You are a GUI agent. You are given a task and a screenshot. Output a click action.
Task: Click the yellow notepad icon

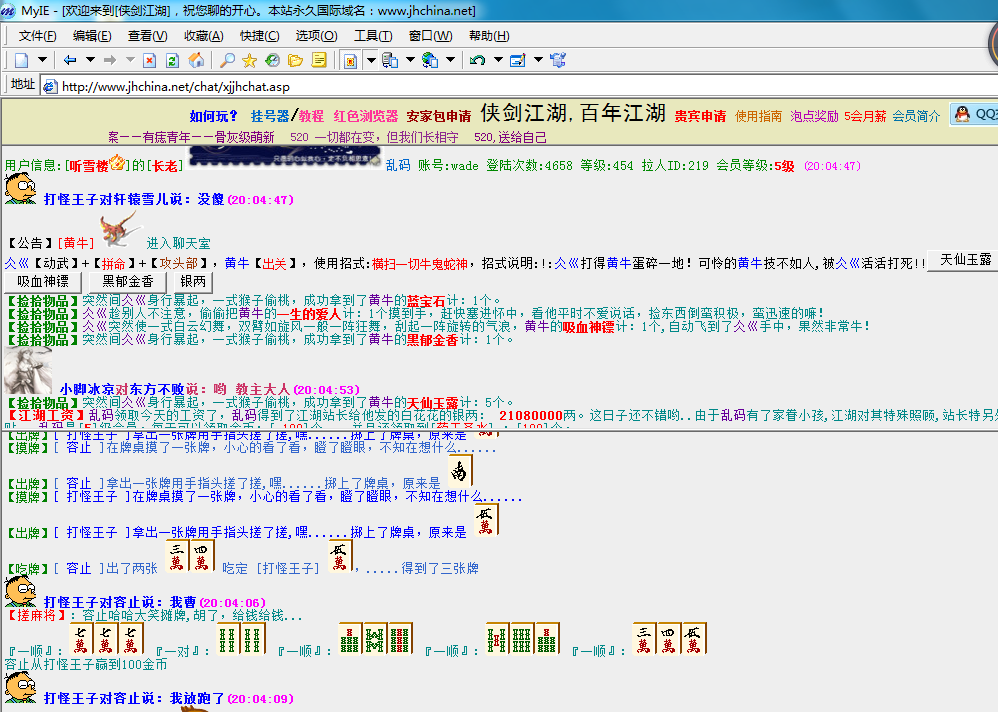coord(319,60)
